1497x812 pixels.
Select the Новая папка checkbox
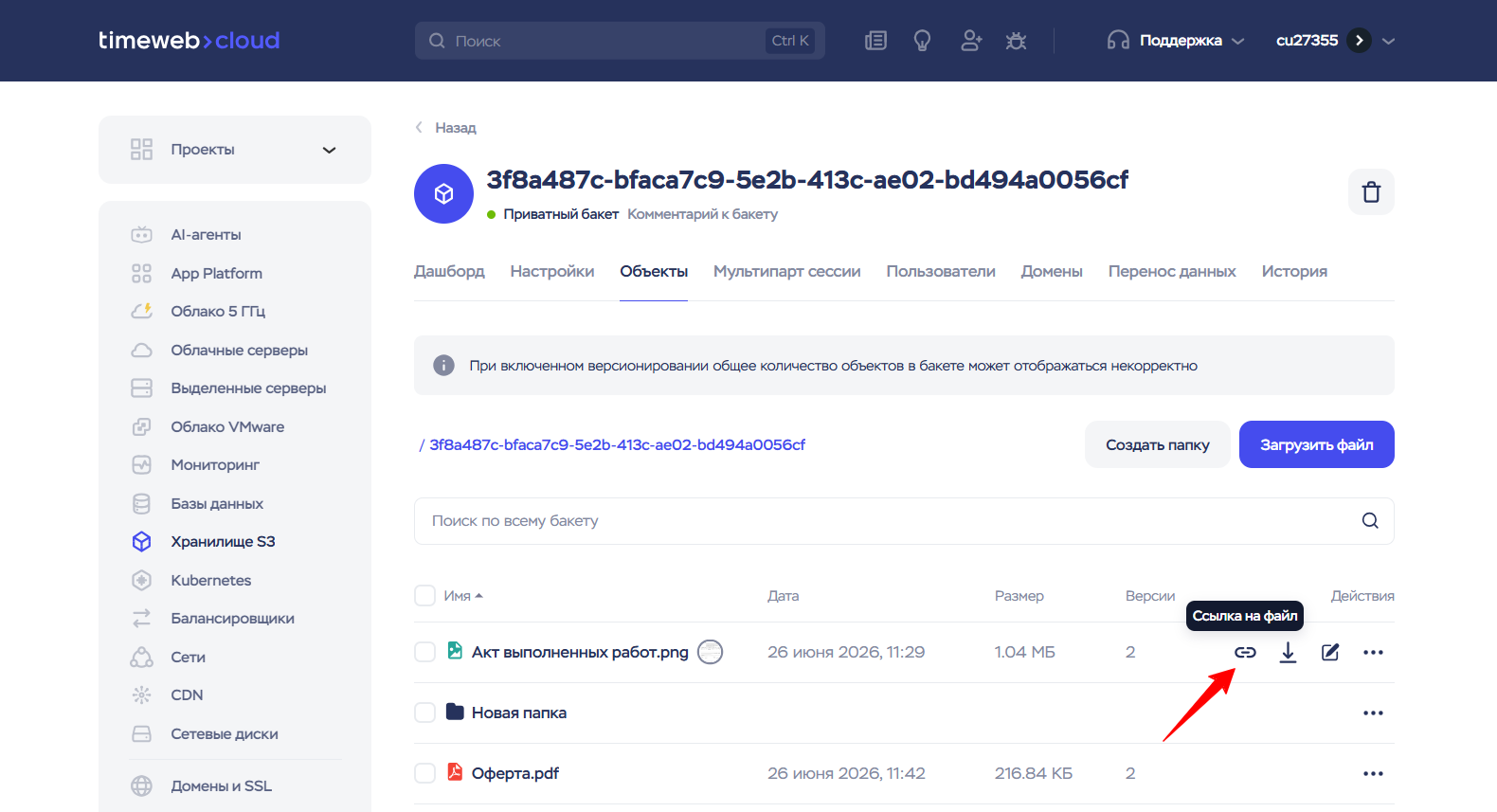425,713
